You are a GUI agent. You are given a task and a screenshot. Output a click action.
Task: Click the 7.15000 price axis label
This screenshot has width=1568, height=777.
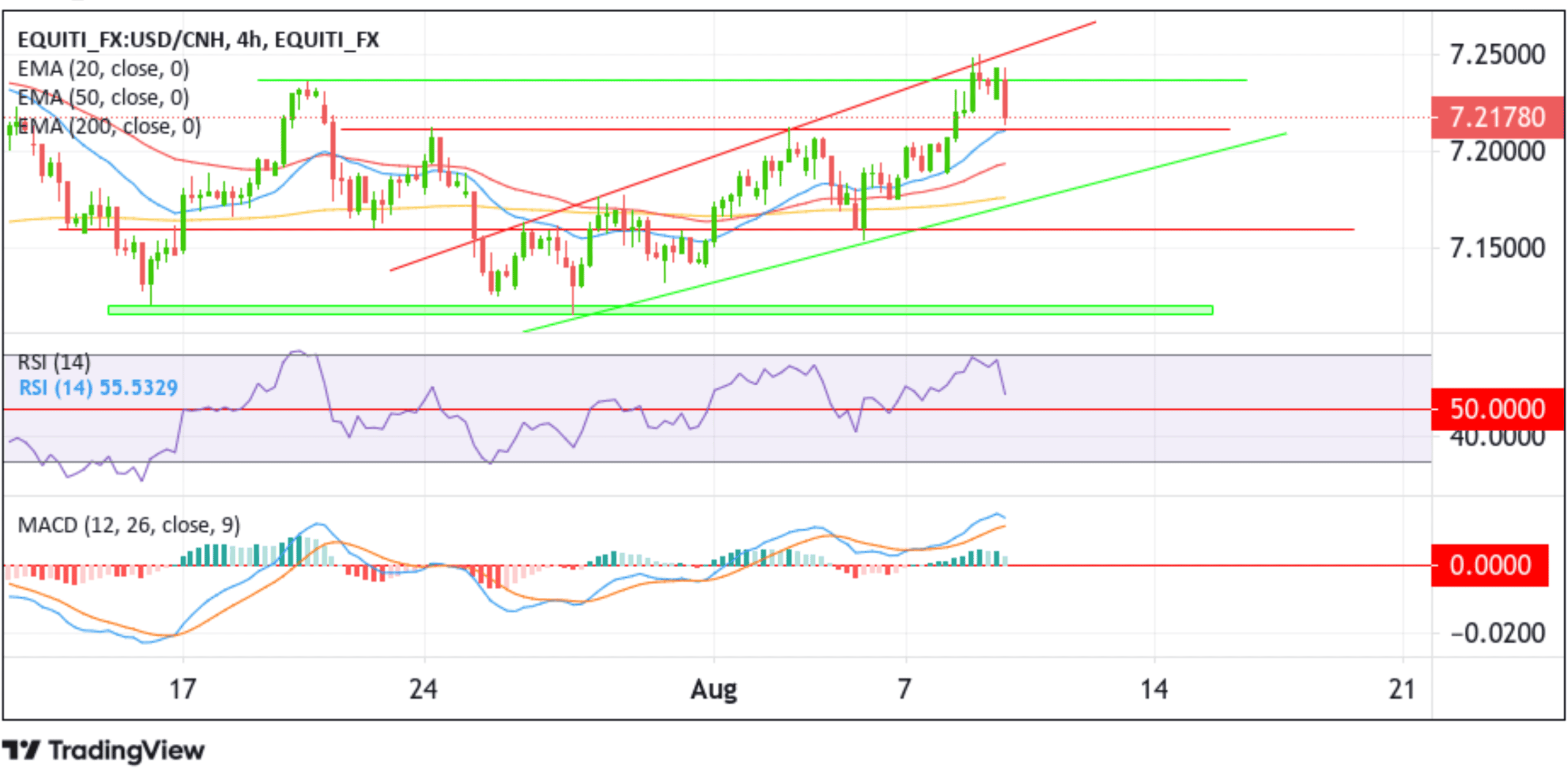(1497, 248)
